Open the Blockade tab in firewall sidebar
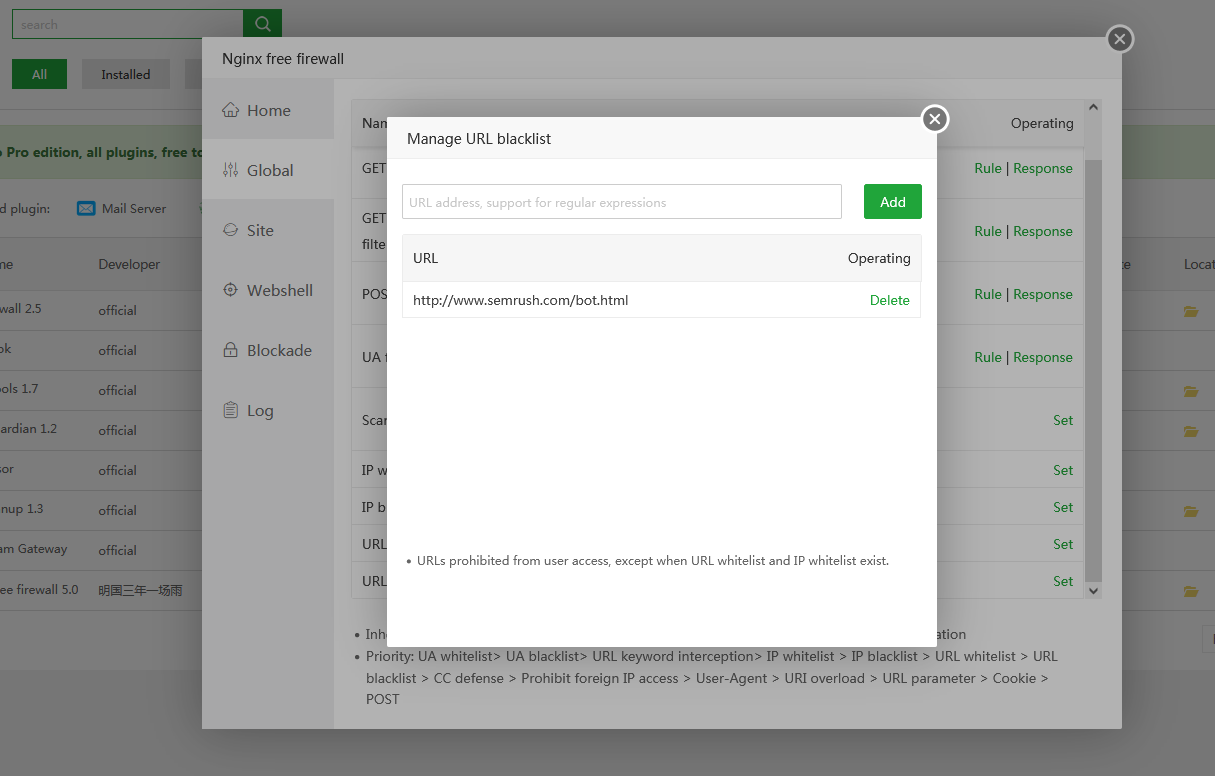The height and width of the screenshot is (776, 1215). (268, 350)
